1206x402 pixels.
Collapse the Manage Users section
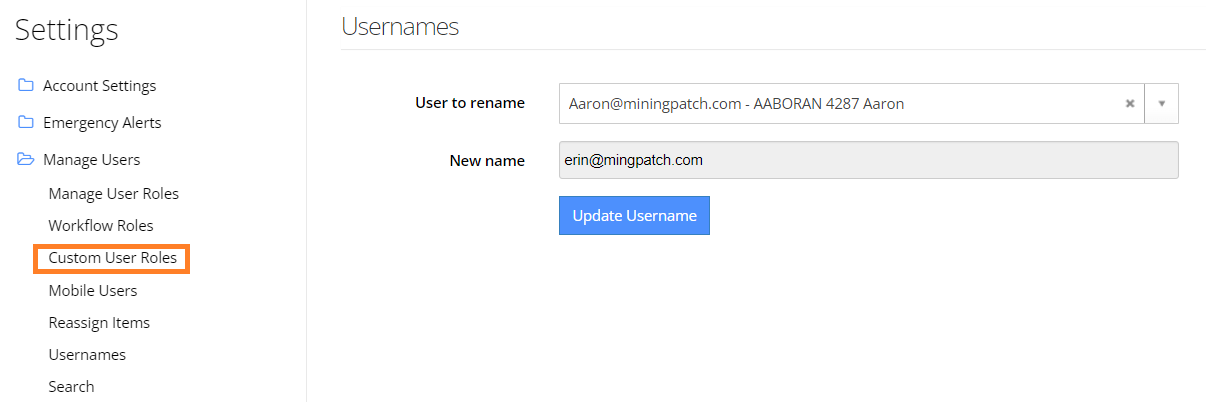[x=91, y=160]
